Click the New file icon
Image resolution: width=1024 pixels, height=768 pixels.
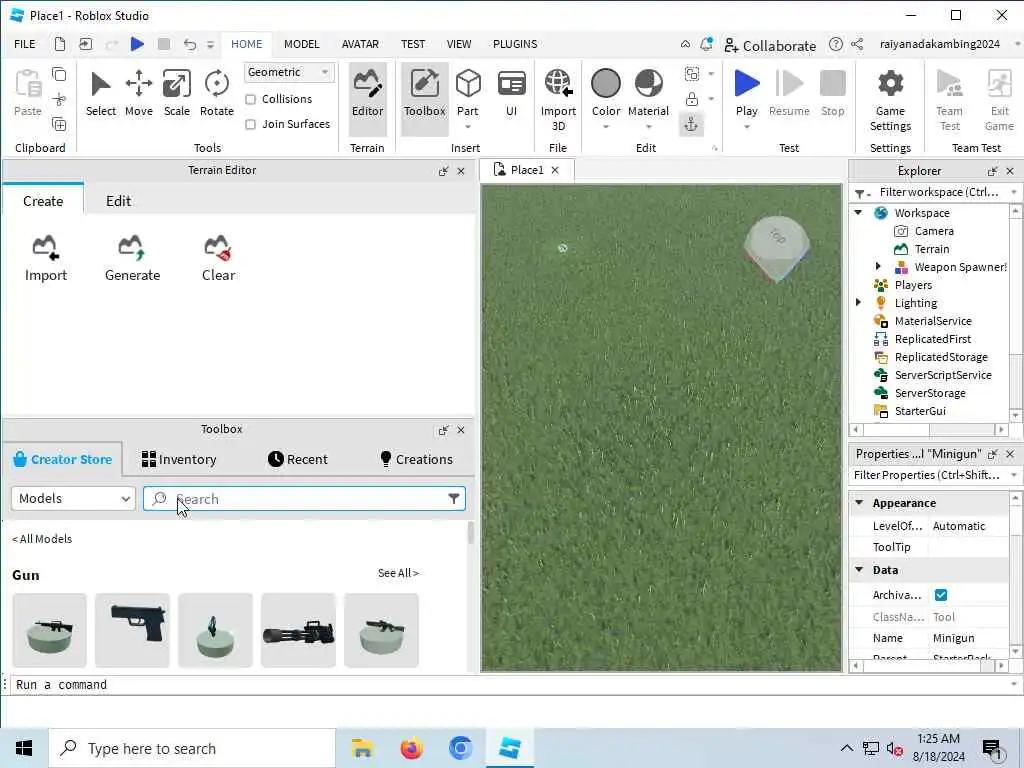tap(59, 44)
